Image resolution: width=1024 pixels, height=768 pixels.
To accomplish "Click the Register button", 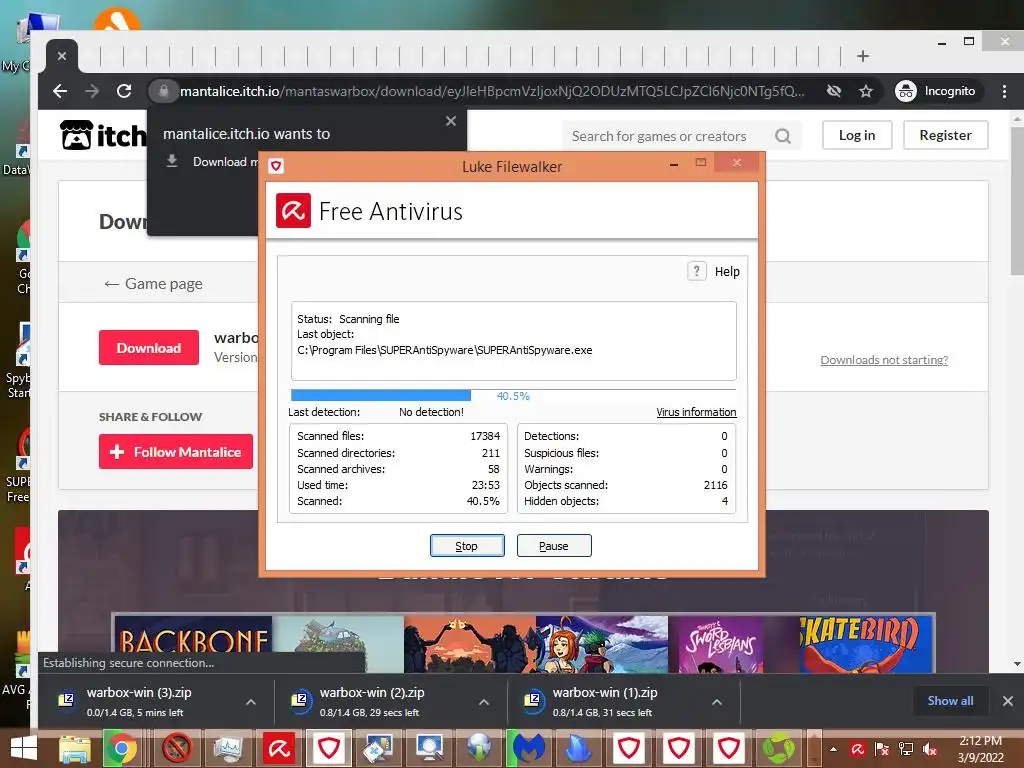I will coord(945,135).
